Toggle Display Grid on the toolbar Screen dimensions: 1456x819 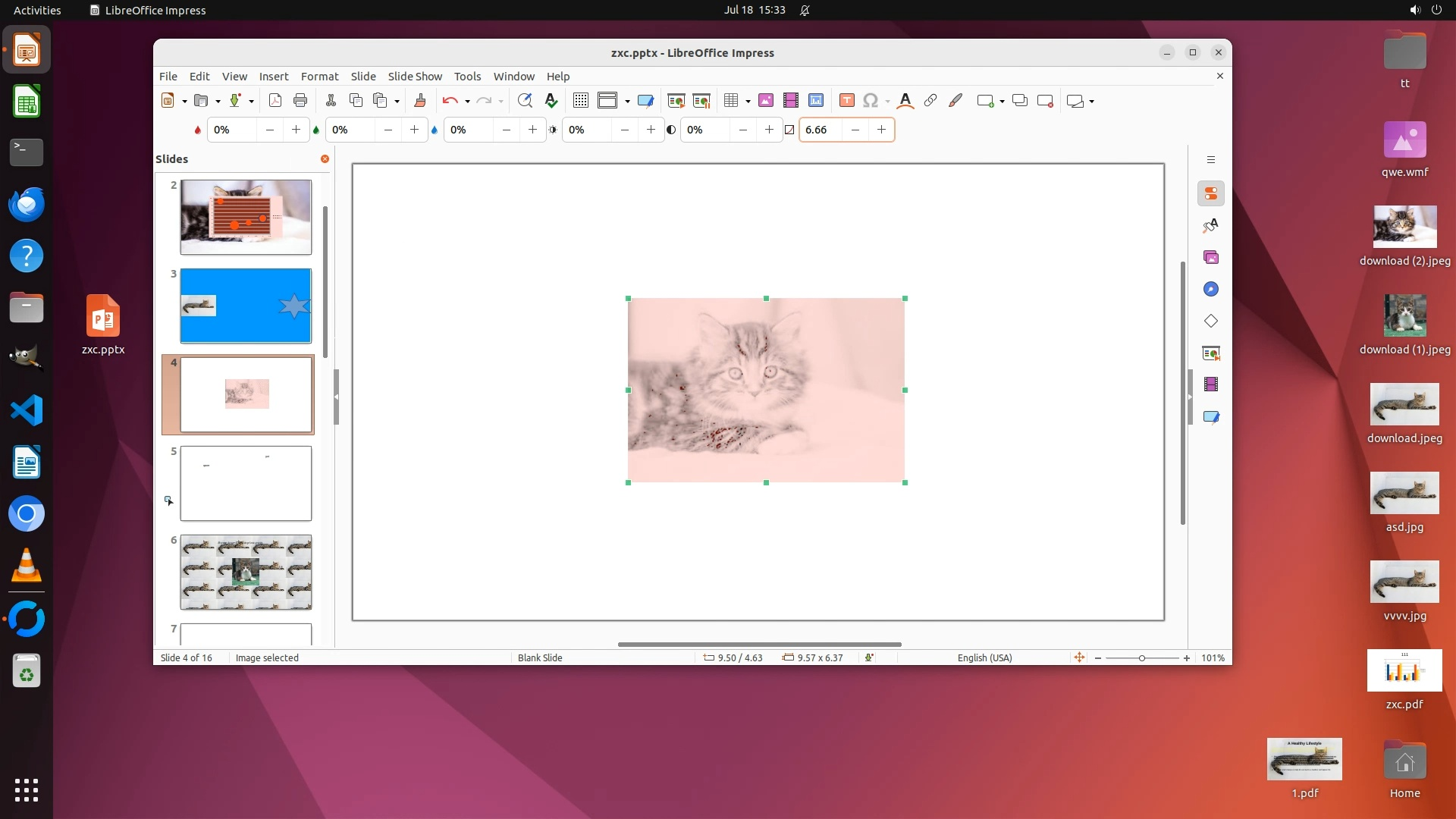[581, 101]
